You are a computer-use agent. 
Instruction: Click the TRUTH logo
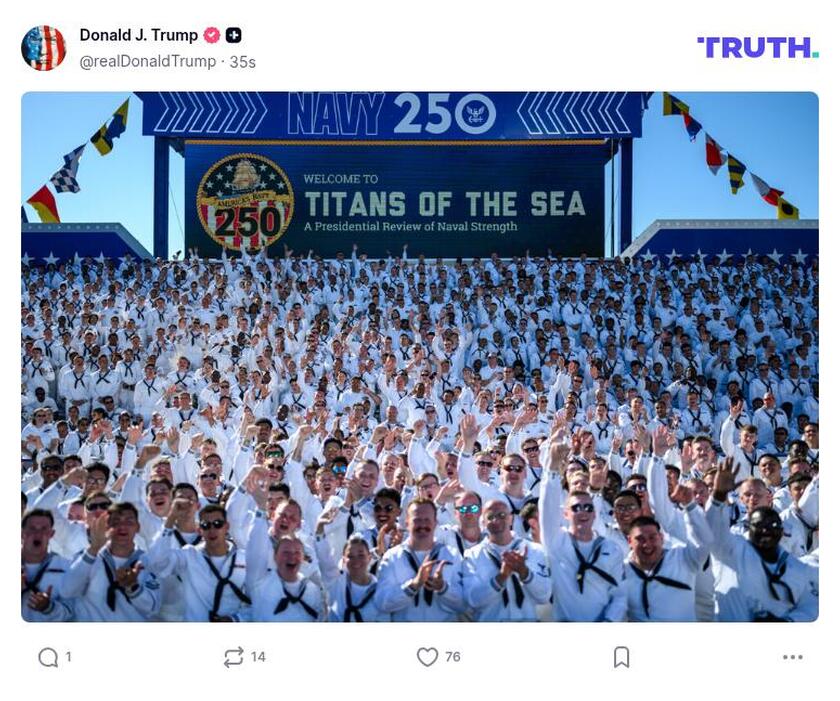(x=758, y=48)
